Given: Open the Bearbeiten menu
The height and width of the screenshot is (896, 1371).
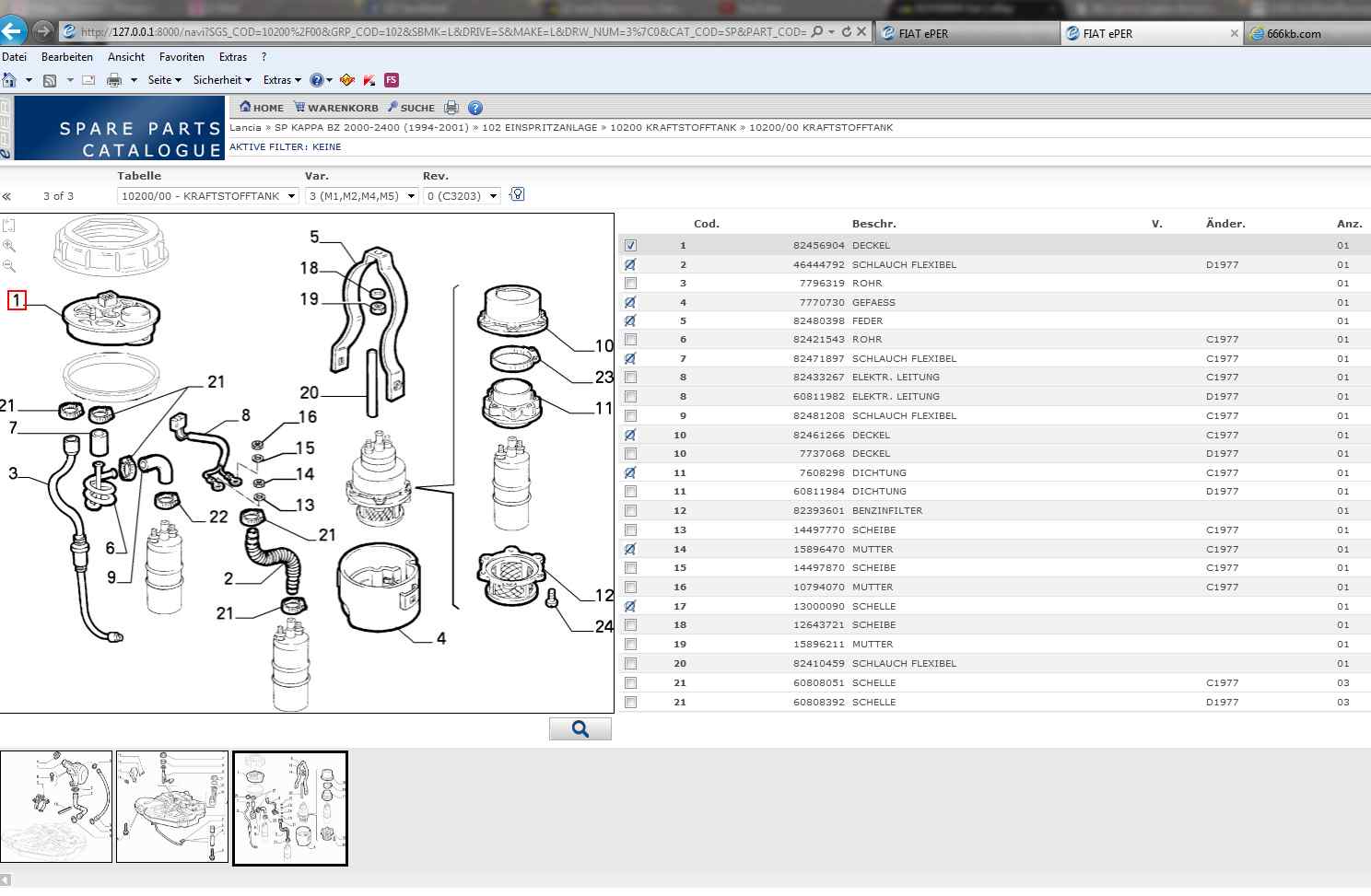Looking at the screenshot, I should click(x=67, y=57).
